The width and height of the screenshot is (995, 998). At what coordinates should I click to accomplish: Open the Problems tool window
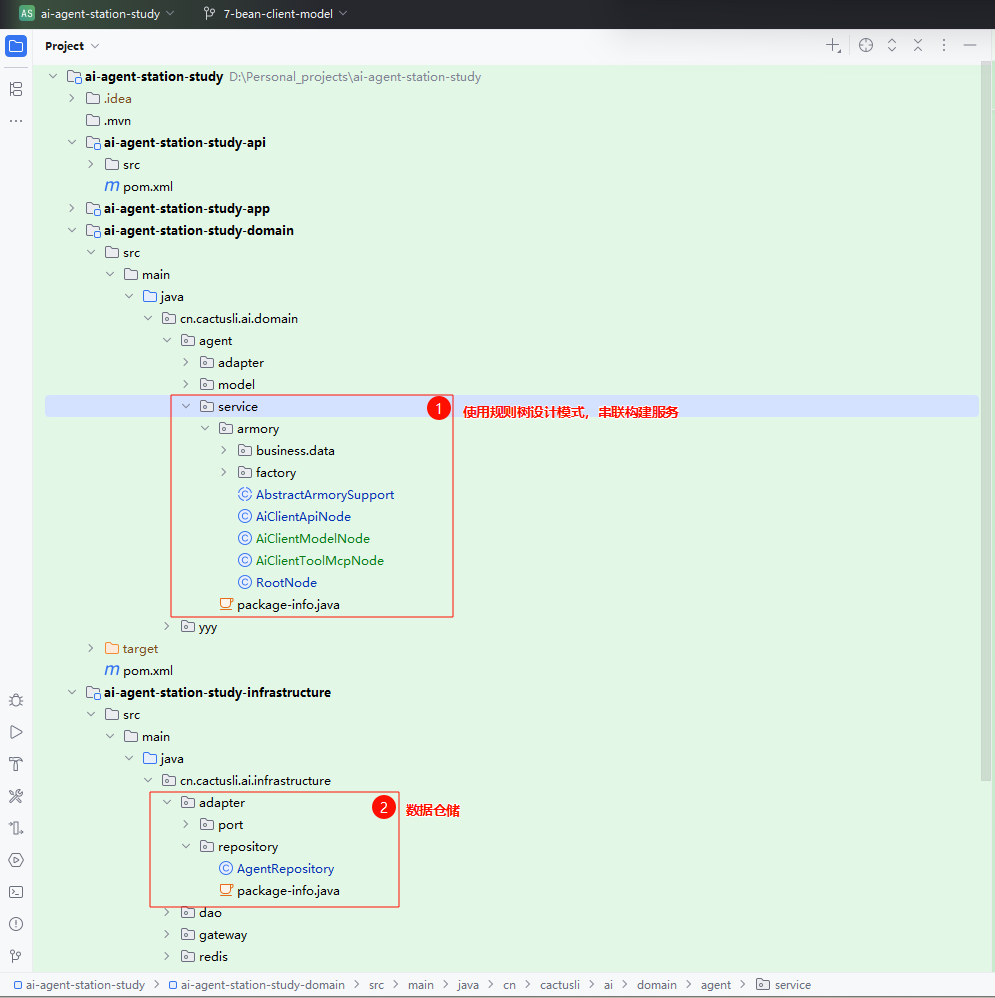pyautogui.click(x=16, y=924)
